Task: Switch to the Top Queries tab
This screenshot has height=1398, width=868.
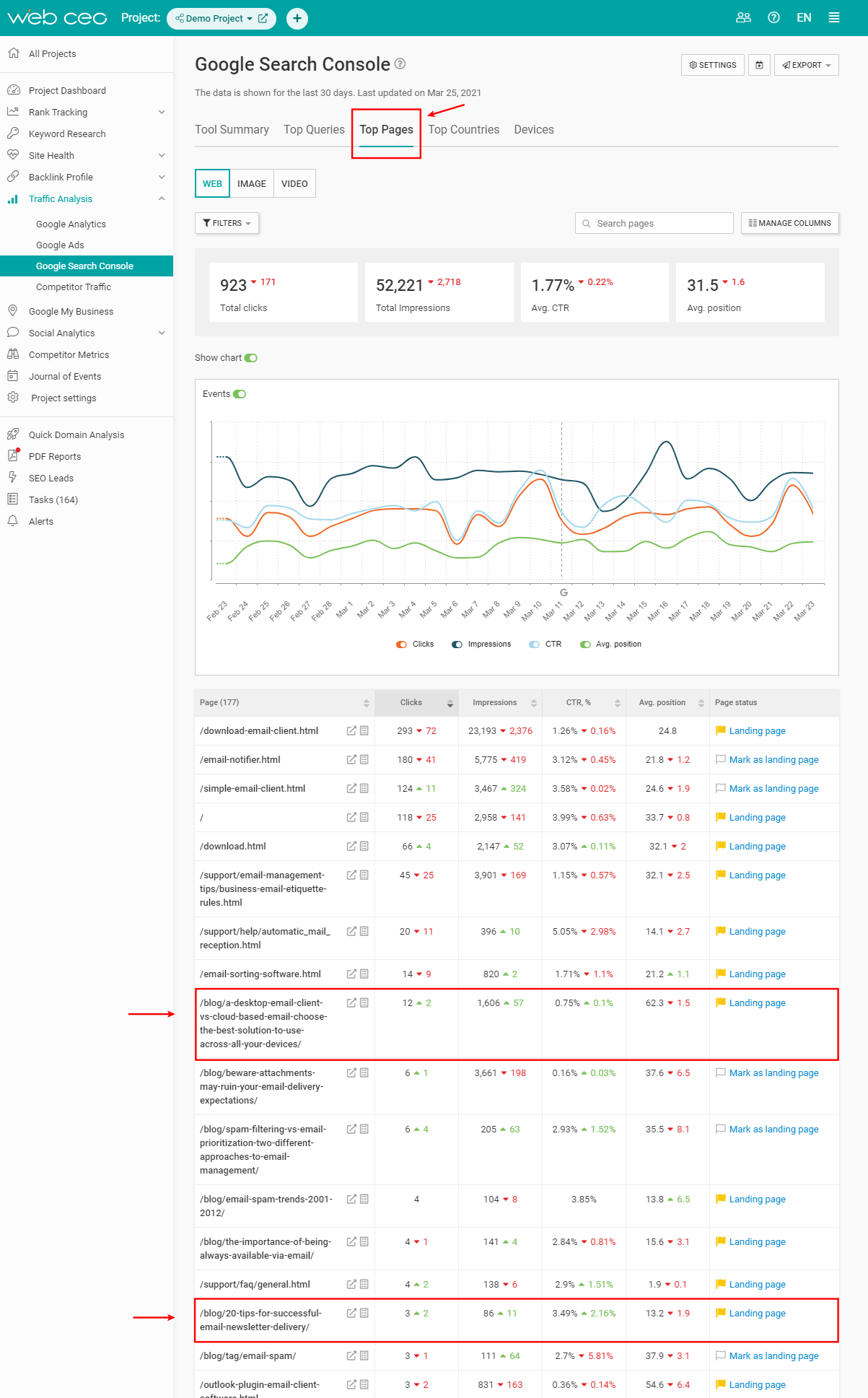Action: 314,129
